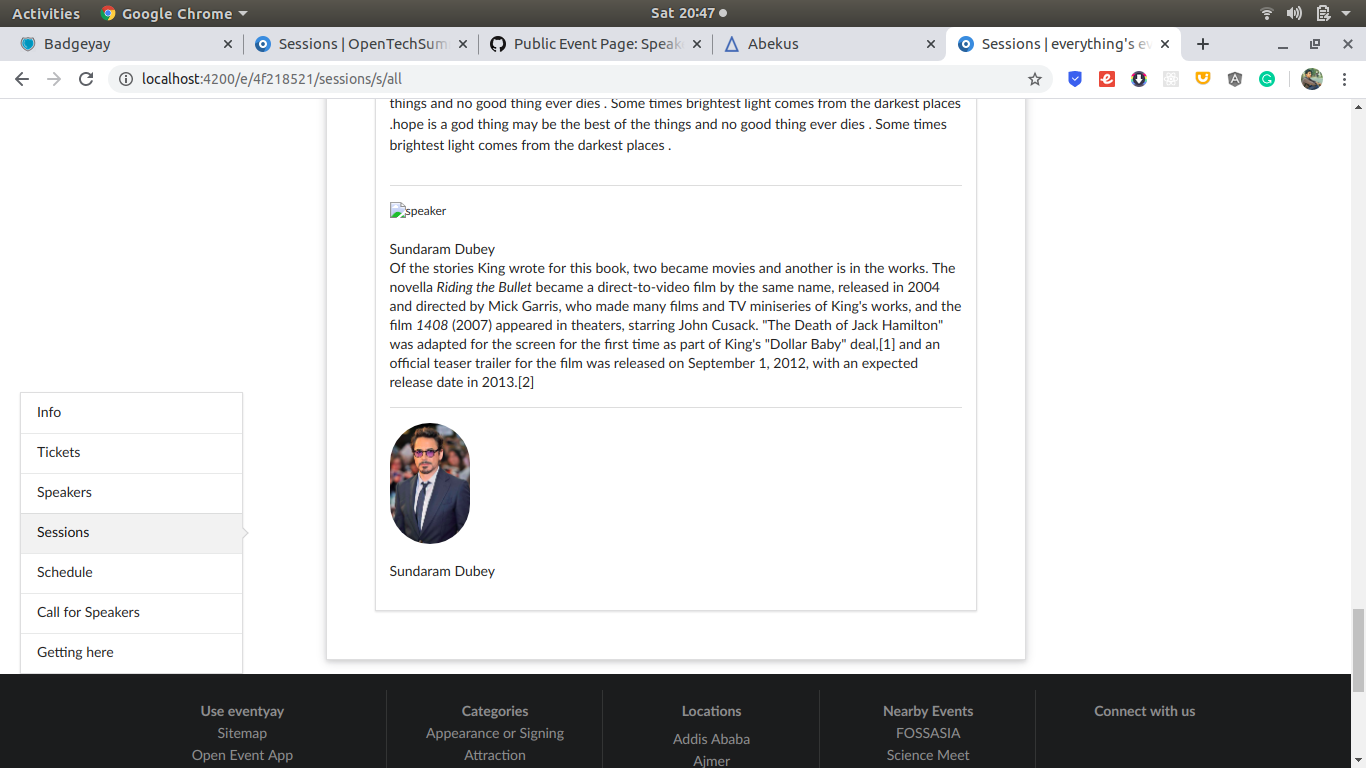This screenshot has height=768, width=1366.
Task: Click the forward navigation arrow
Action: [x=54, y=79]
